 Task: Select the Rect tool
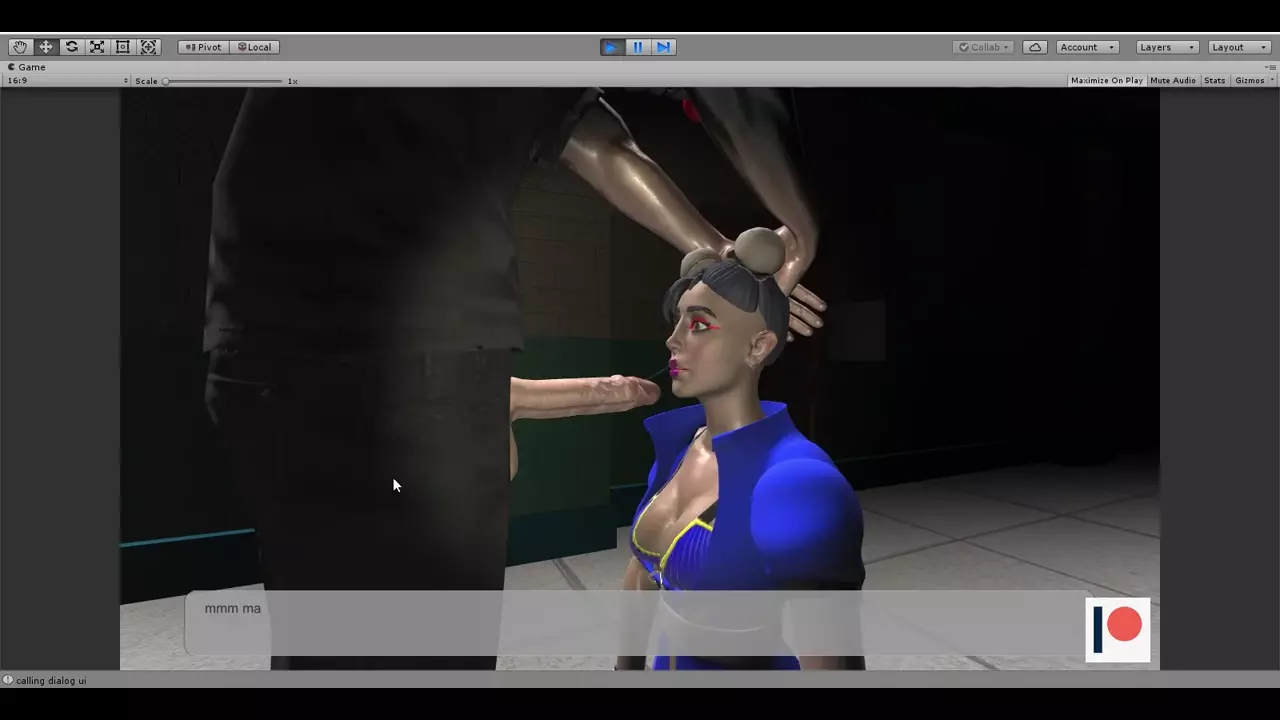coord(123,47)
